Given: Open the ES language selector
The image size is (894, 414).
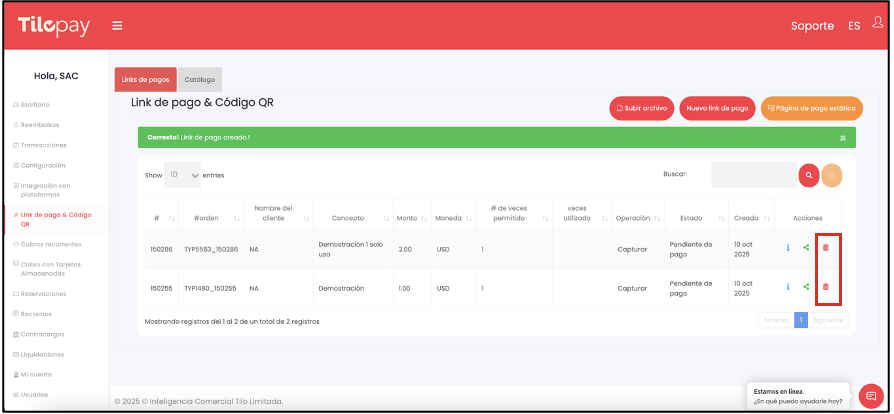Looking at the screenshot, I should [853, 25].
